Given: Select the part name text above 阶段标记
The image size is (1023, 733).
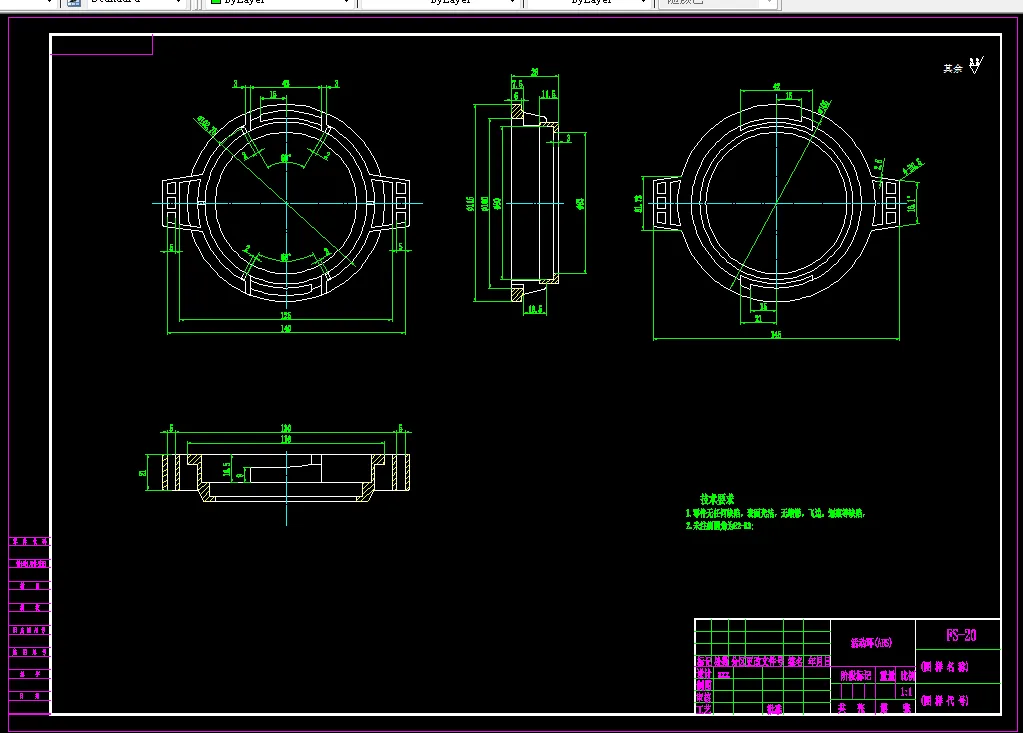Looking at the screenshot, I should pos(871,643).
